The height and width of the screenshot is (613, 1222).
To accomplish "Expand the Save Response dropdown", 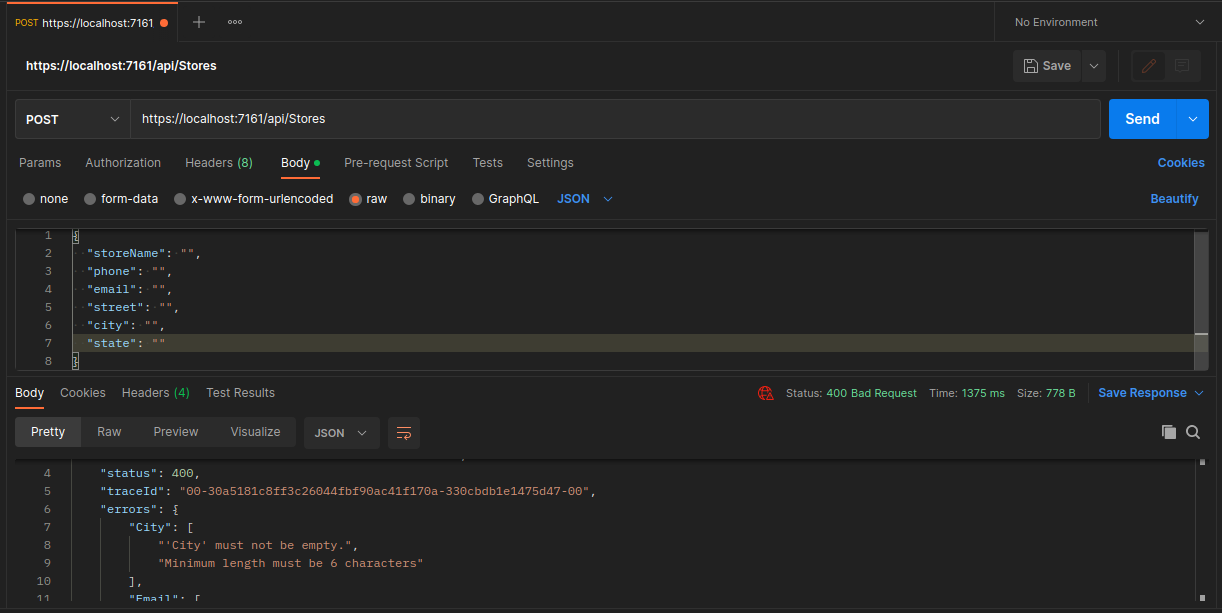I will (1151, 393).
